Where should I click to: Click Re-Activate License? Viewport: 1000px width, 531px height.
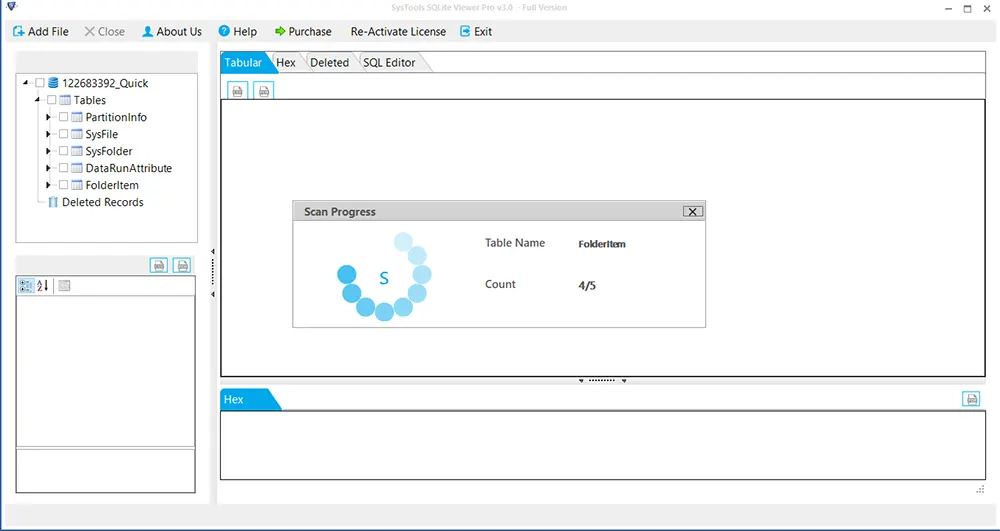398,31
